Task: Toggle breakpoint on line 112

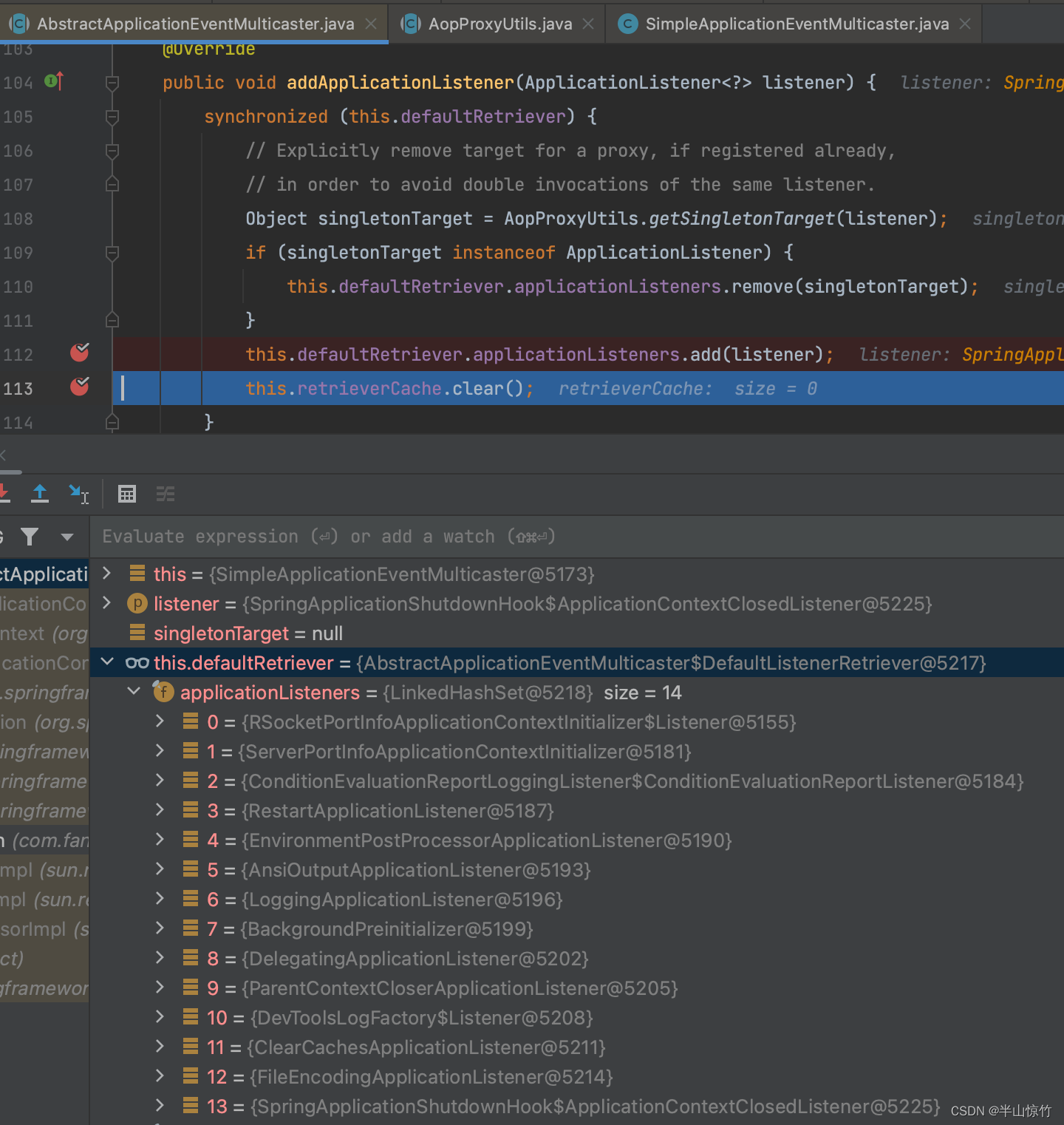Action: (80, 353)
